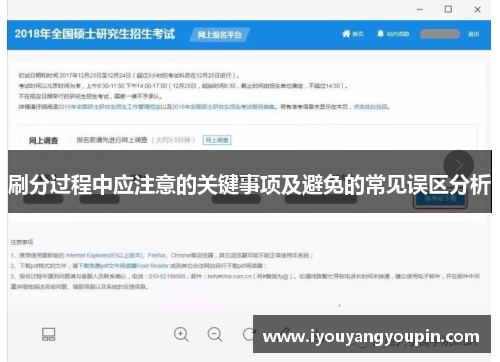
Task: Close the image viewer window
Action: tap(477, 9)
